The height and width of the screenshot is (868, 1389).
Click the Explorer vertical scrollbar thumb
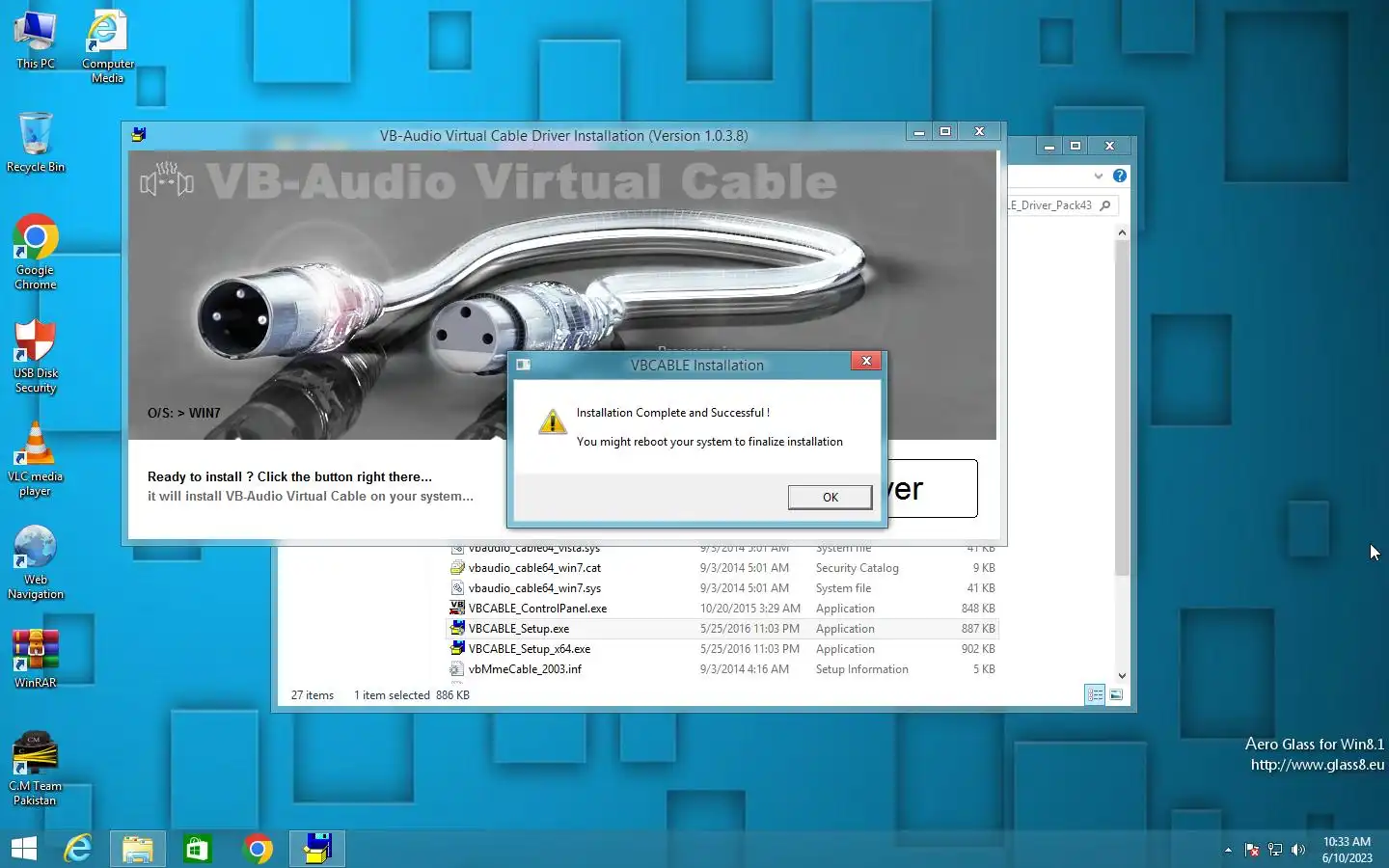1122,408
